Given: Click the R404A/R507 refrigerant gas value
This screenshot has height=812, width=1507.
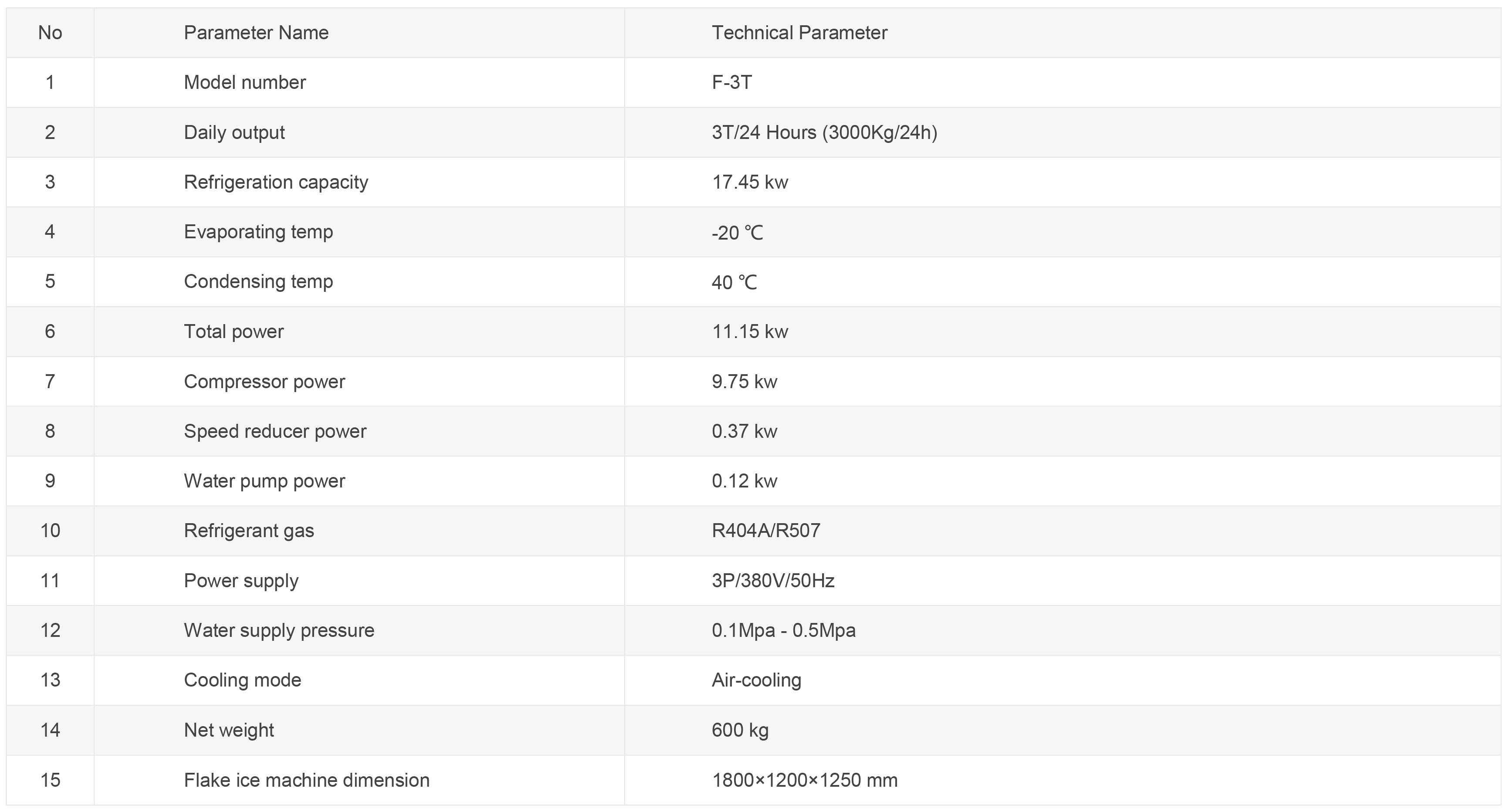Looking at the screenshot, I should coord(766,531).
